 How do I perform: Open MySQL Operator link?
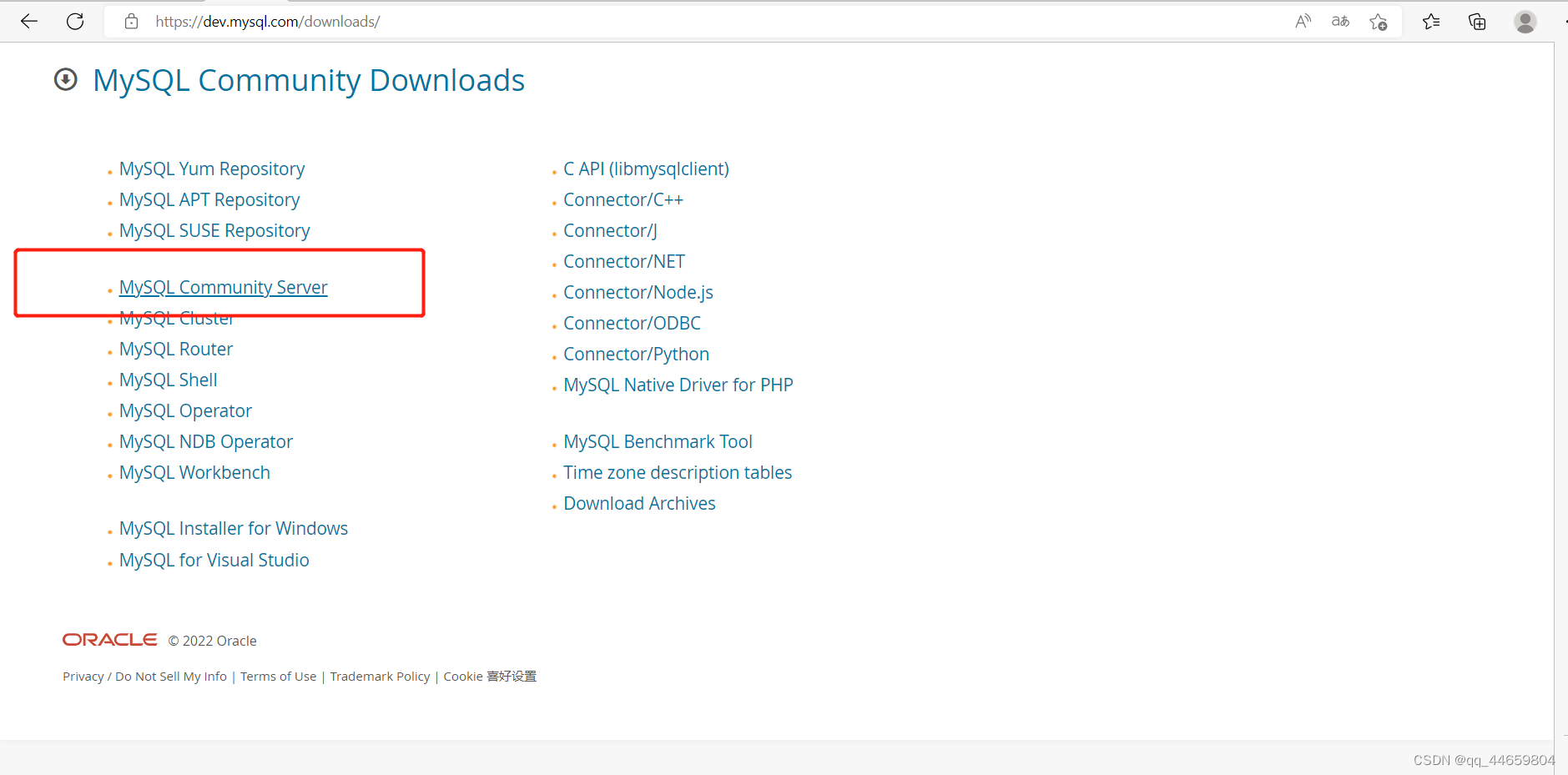coord(185,411)
